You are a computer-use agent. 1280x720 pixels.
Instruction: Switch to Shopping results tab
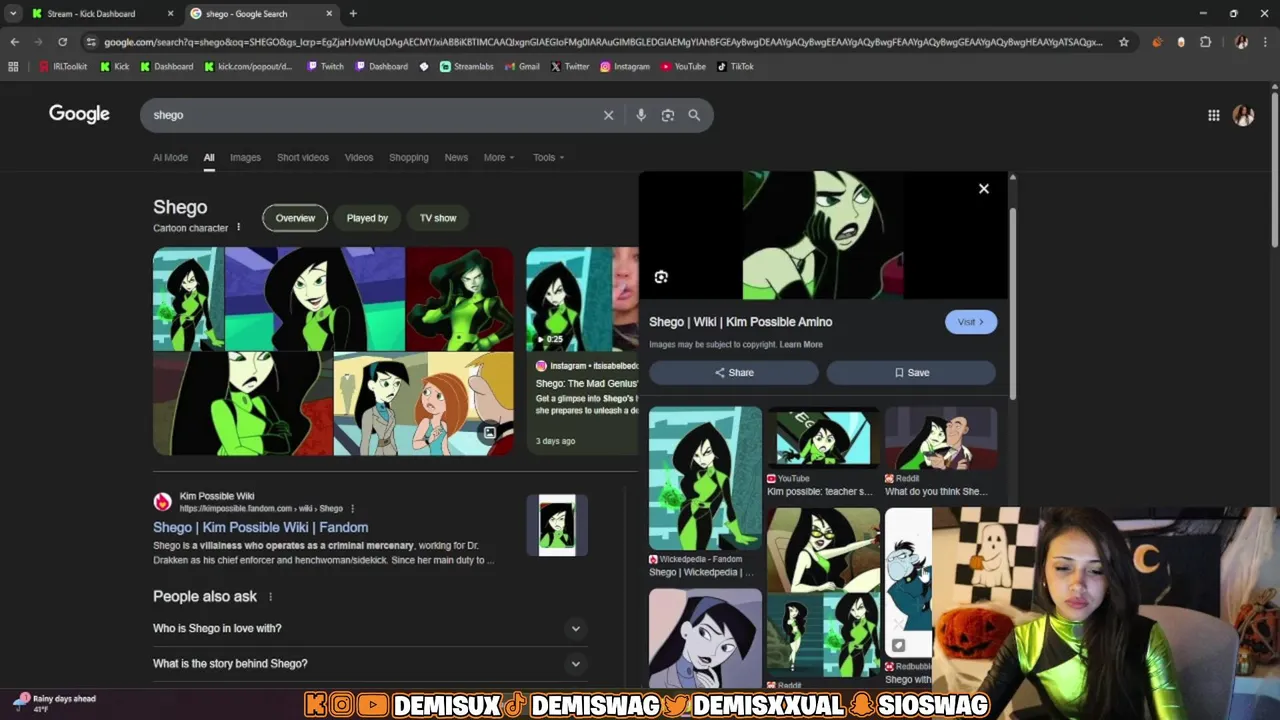(x=408, y=157)
